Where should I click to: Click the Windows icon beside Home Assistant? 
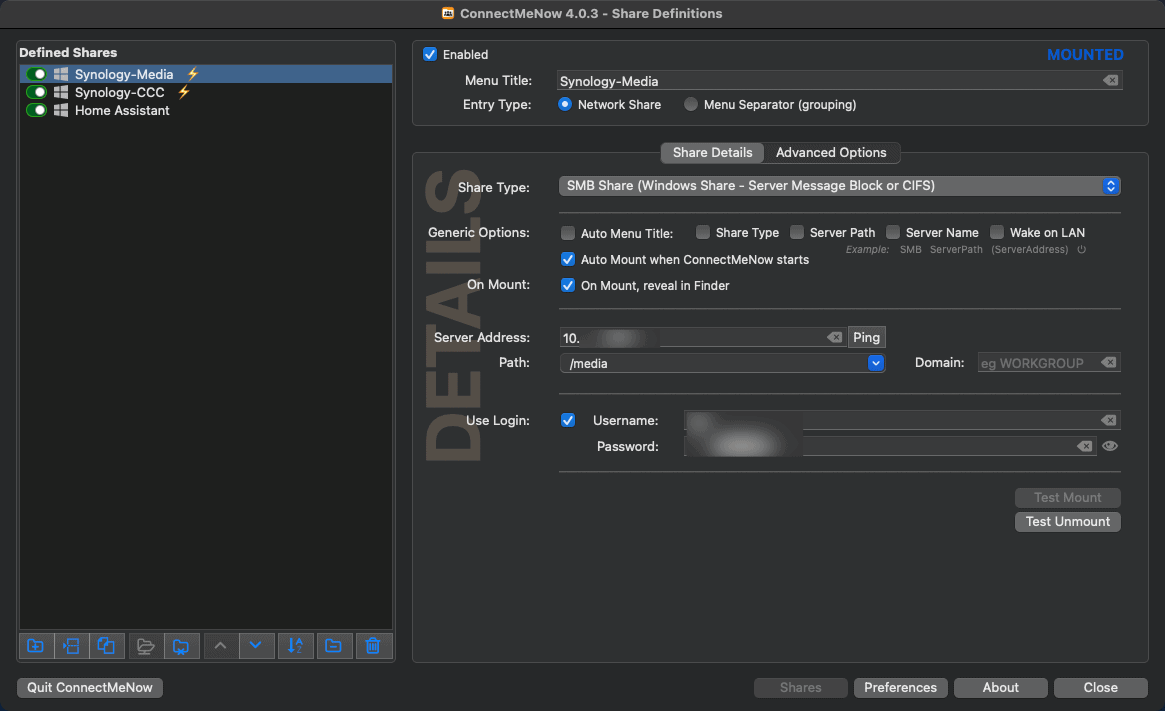click(61, 110)
